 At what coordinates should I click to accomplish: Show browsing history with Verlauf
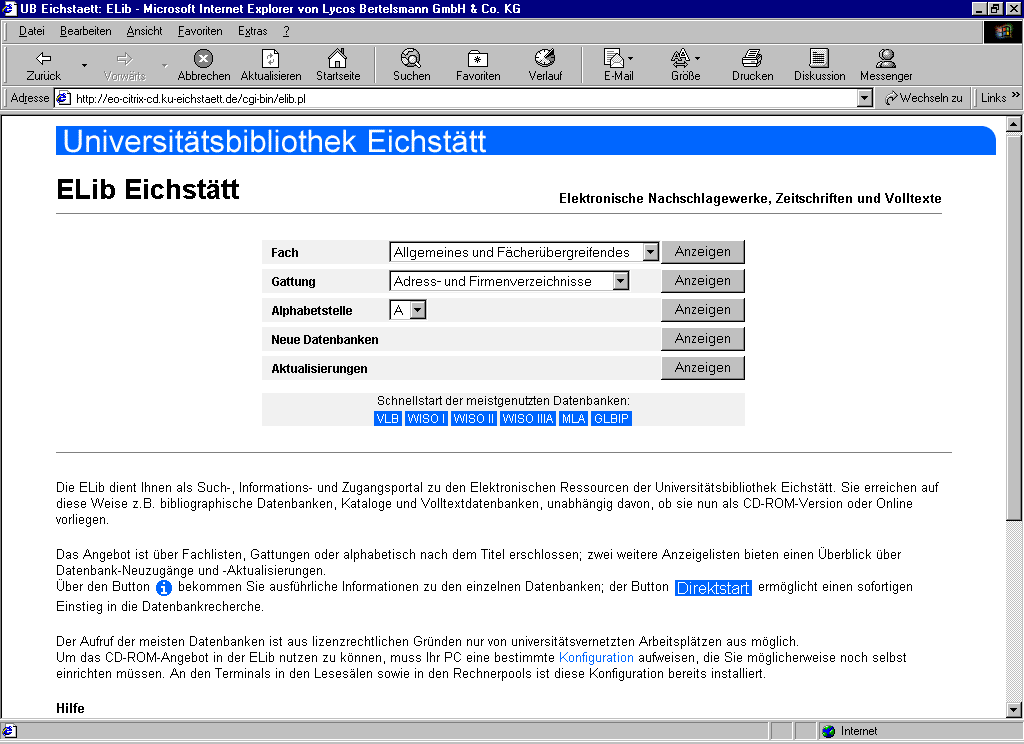545,65
